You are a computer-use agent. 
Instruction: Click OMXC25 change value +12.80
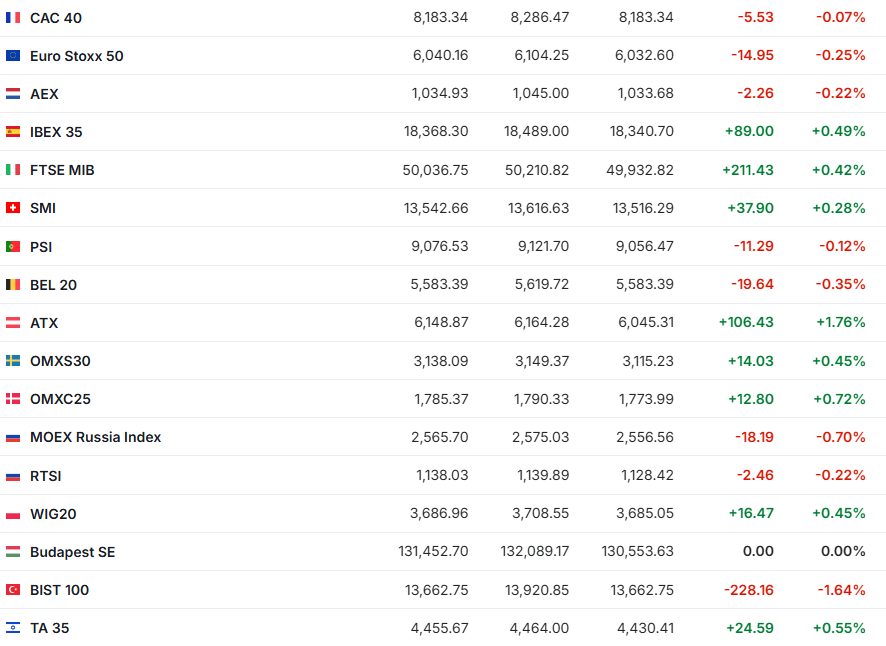(x=750, y=399)
